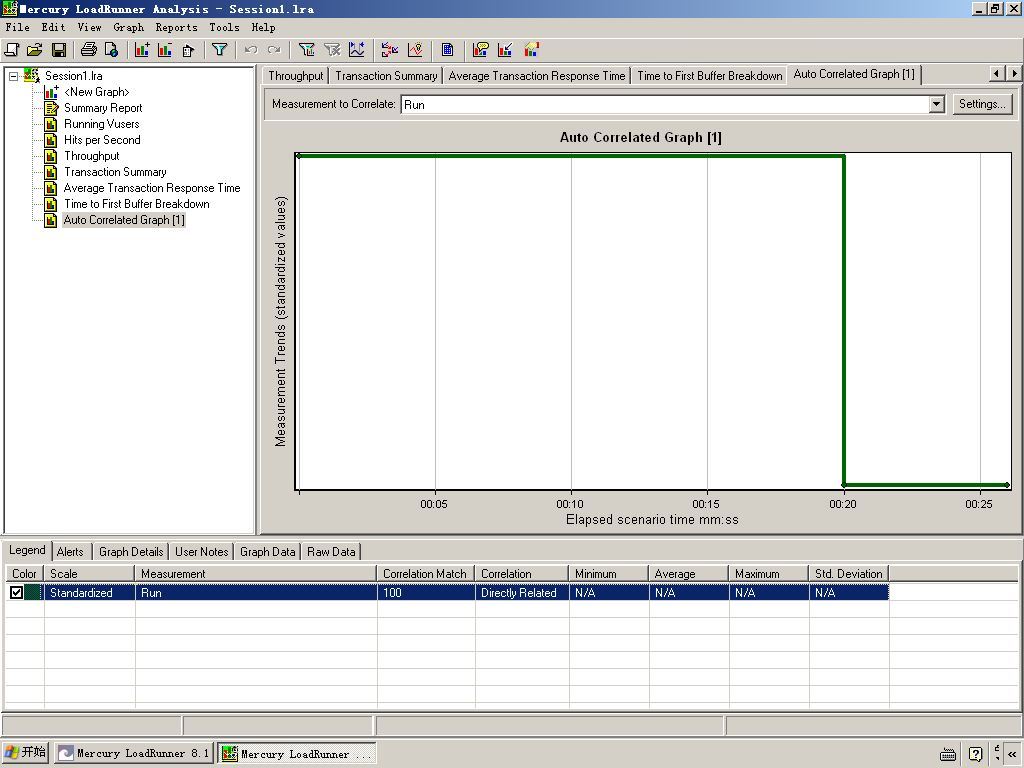
Task: Click the funnel-with-chart graph filter icon
Action: [306, 50]
